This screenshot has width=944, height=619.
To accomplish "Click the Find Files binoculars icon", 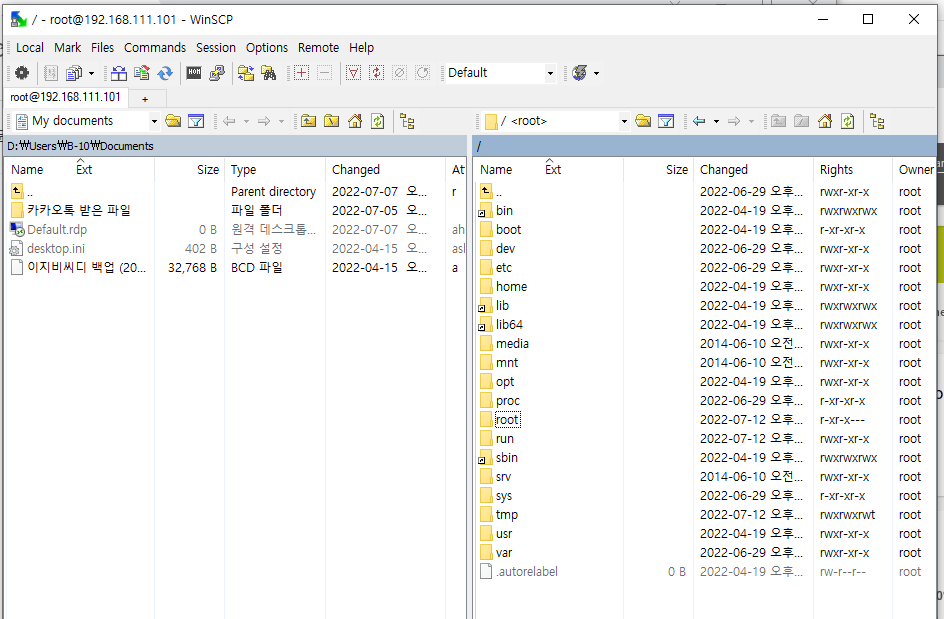I will point(269,73).
